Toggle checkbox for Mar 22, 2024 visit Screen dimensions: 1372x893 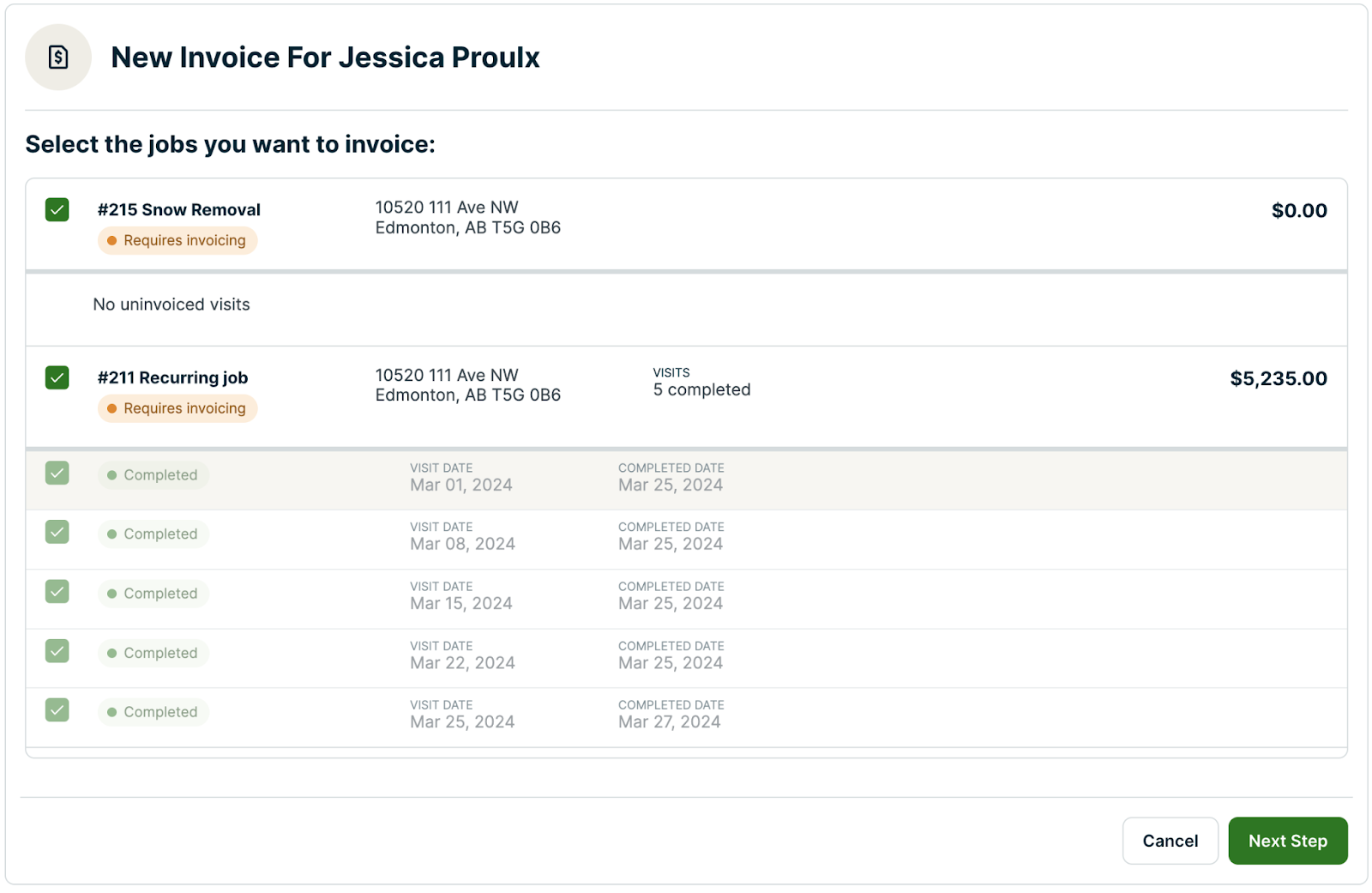57,651
